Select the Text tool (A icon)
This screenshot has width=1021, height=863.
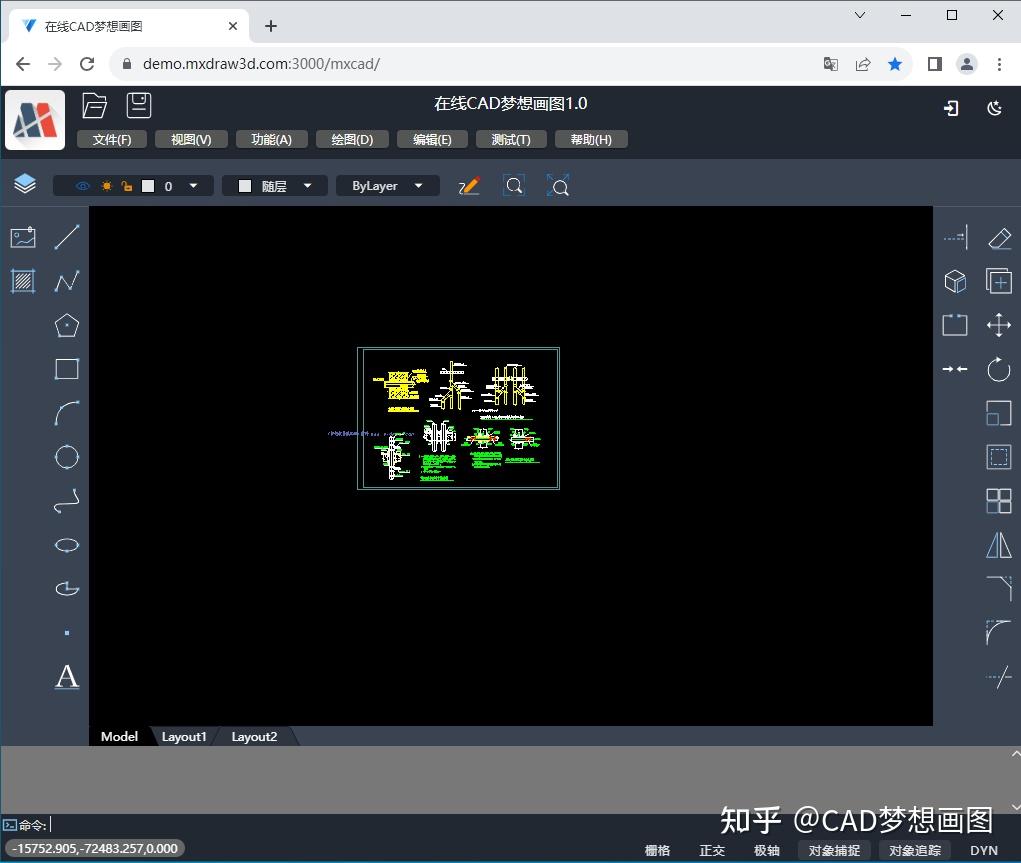(66, 677)
